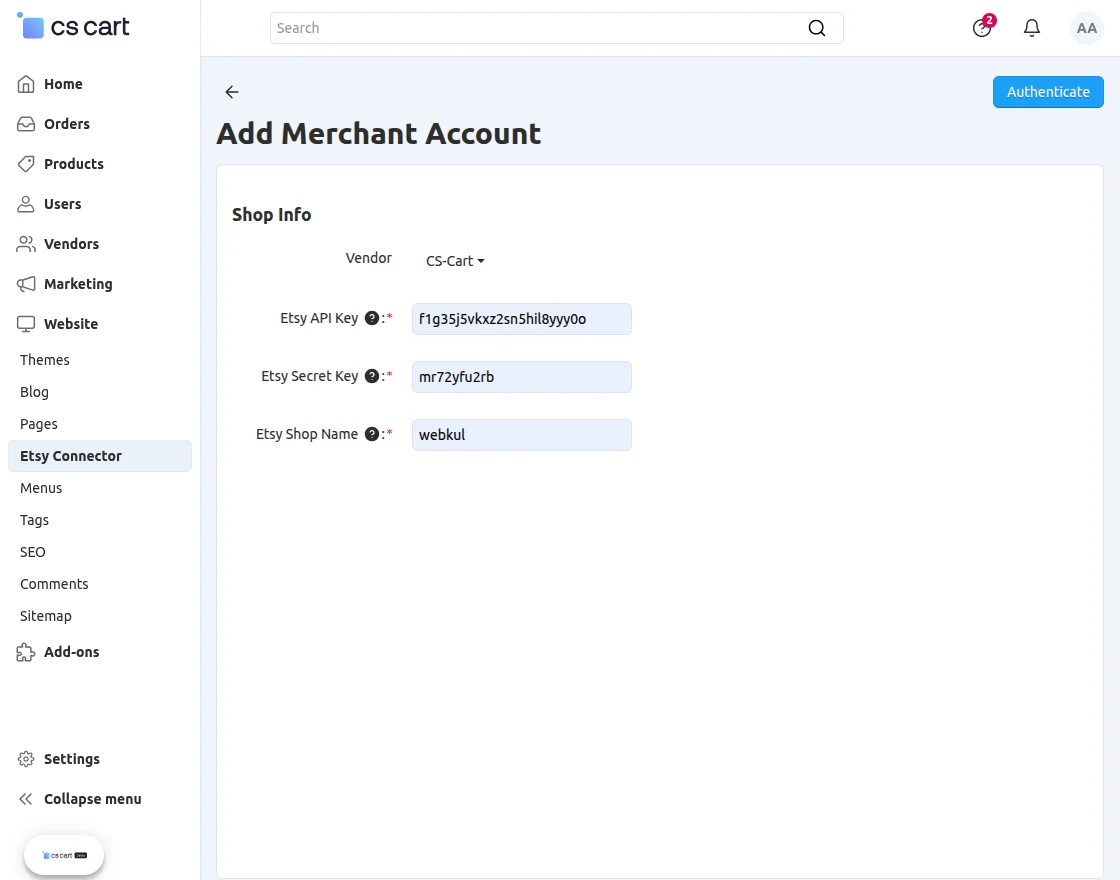1120x880 pixels.
Task: Go back using the arrow icon
Action: pyautogui.click(x=231, y=91)
